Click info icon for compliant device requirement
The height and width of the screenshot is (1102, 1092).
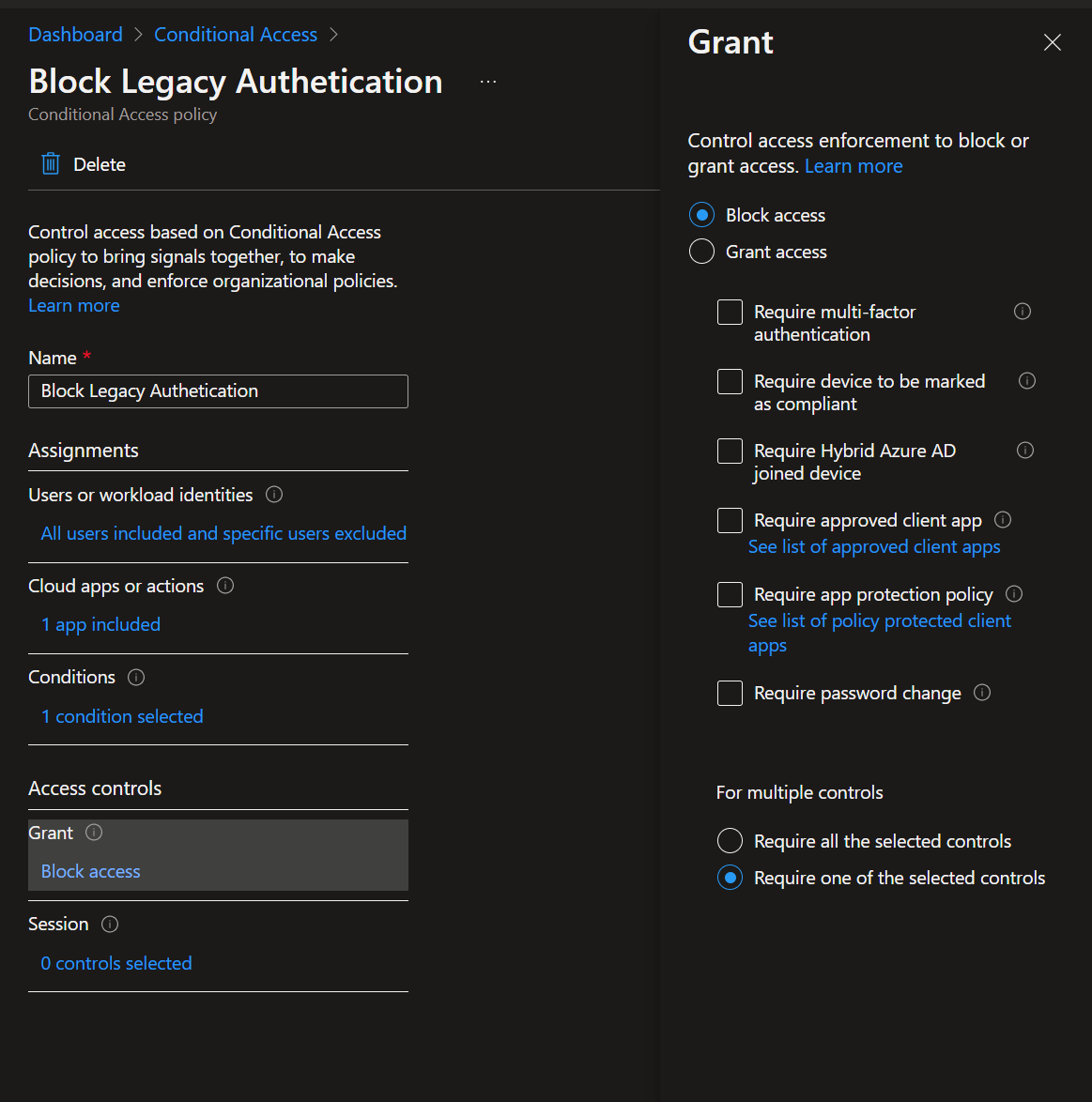click(1027, 381)
